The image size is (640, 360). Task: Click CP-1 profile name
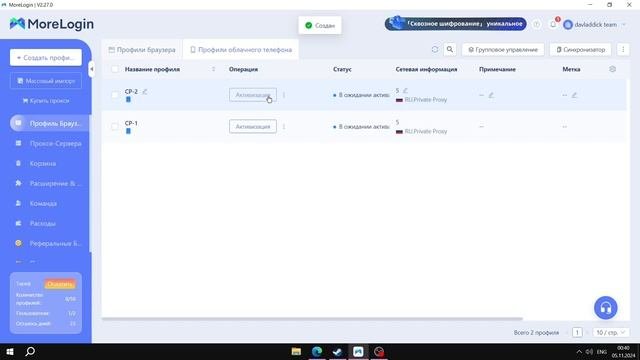tap(131, 123)
